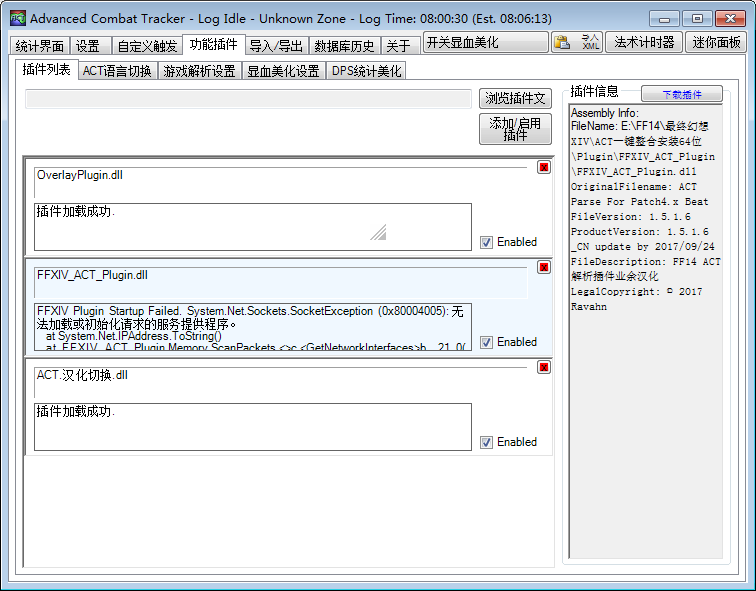Select the 功能插件 tab

[x=214, y=44]
